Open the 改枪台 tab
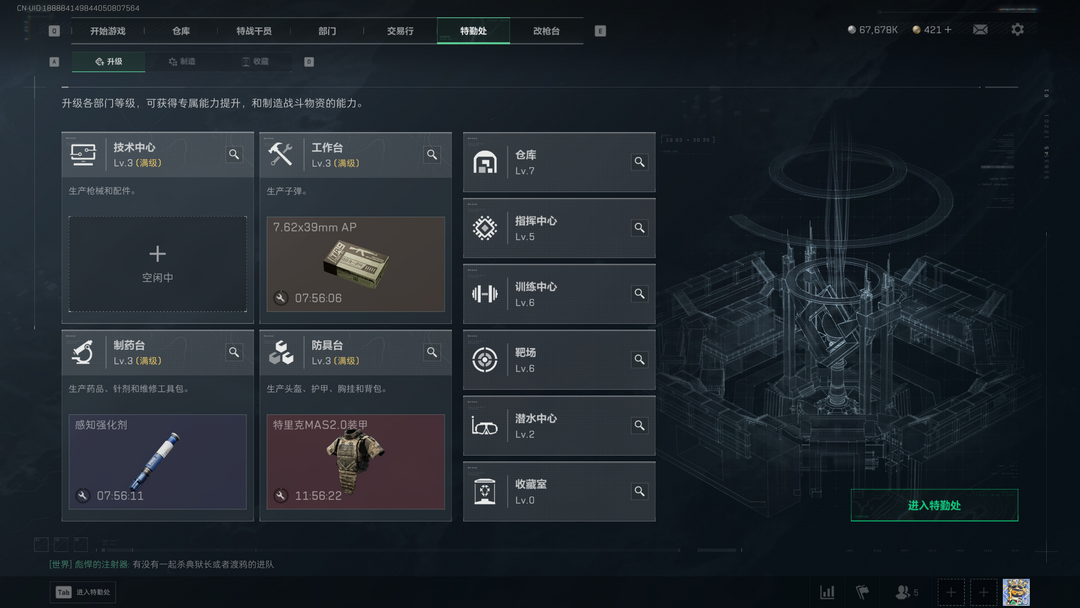1080x608 pixels. pos(546,31)
